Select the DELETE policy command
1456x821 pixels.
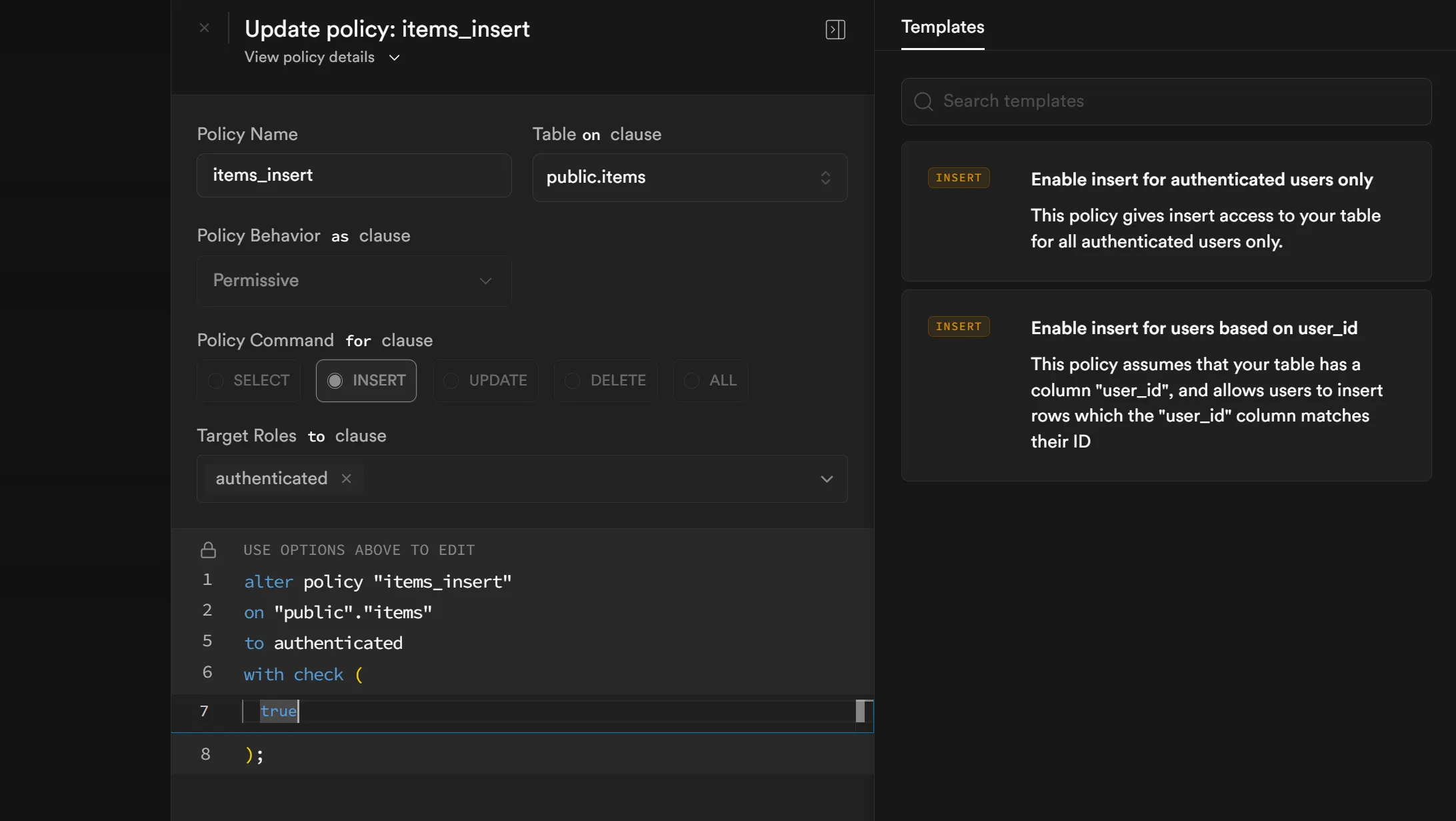click(605, 380)
